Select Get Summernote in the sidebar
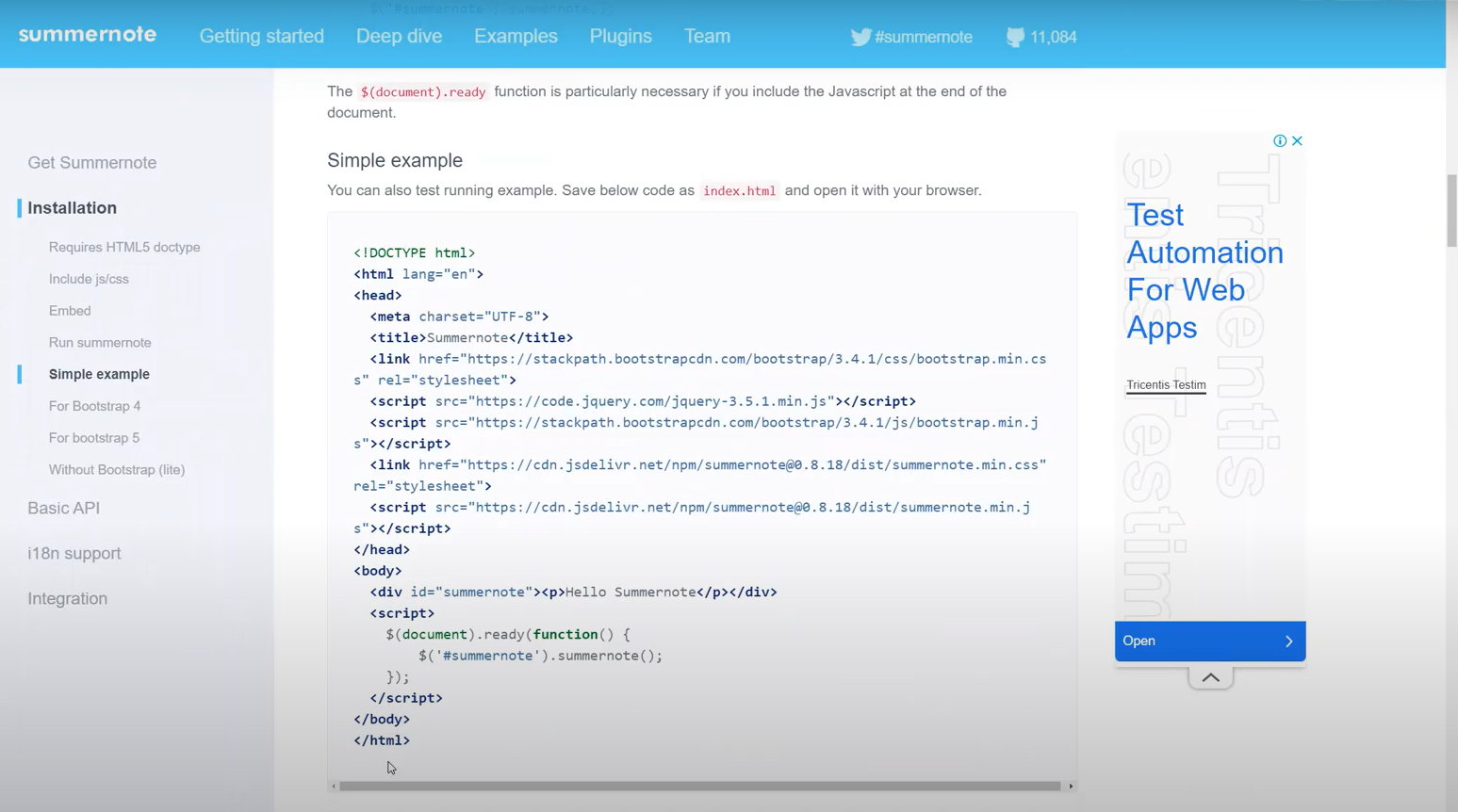Screen dimensions: 1458x812 [92, 162]
